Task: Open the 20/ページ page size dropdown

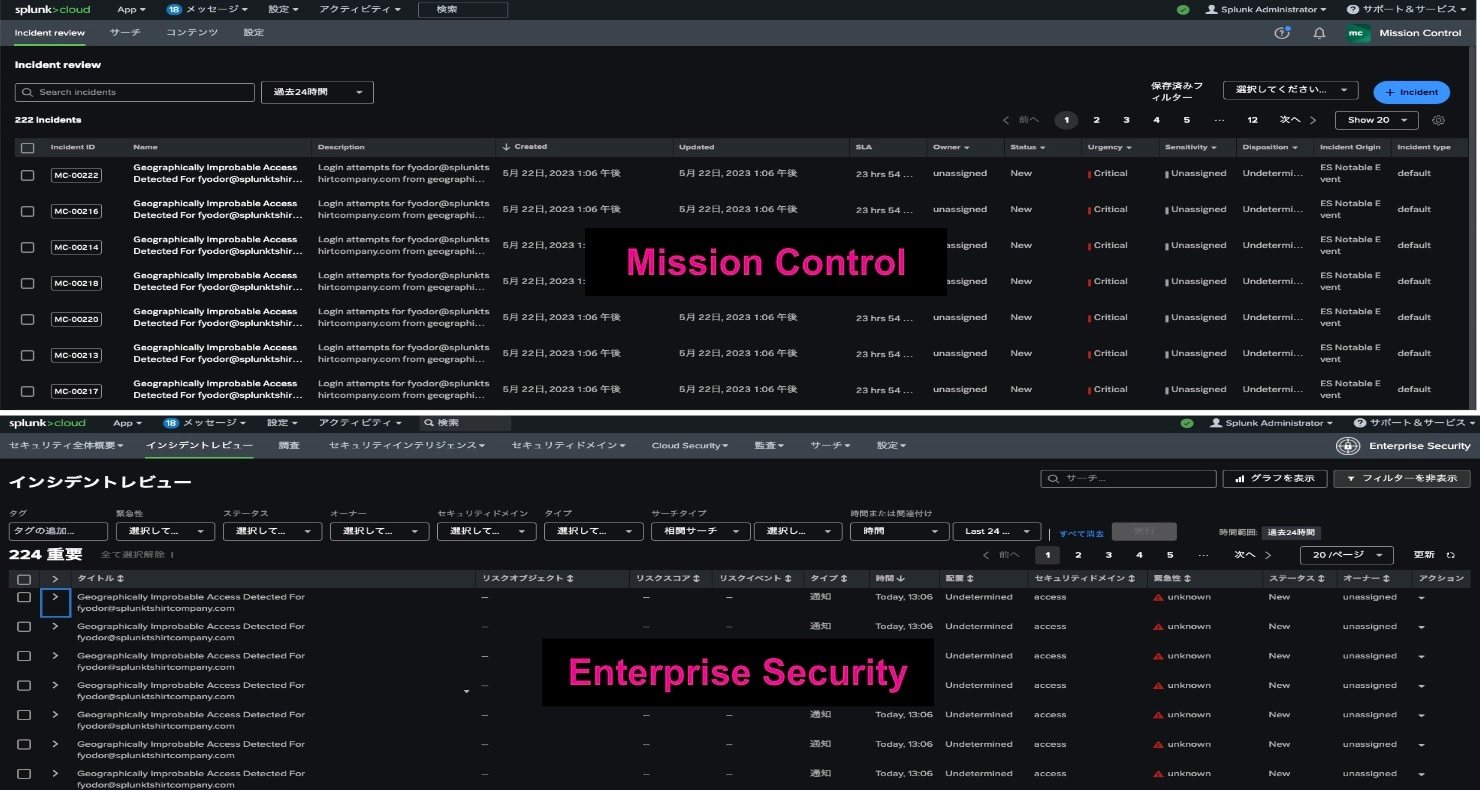Action: [1346, 555]
